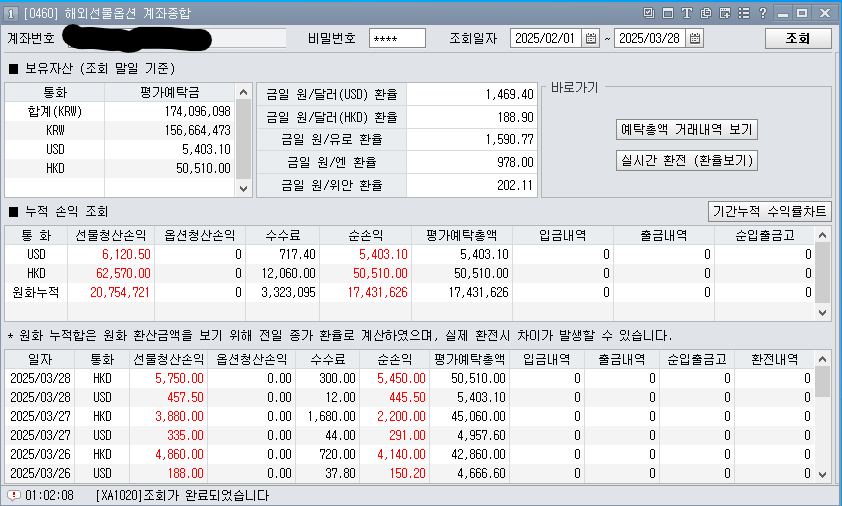Click the 평가예탁금 column header
This screenshot has width=842, height=506.
(x=170, y=92)
